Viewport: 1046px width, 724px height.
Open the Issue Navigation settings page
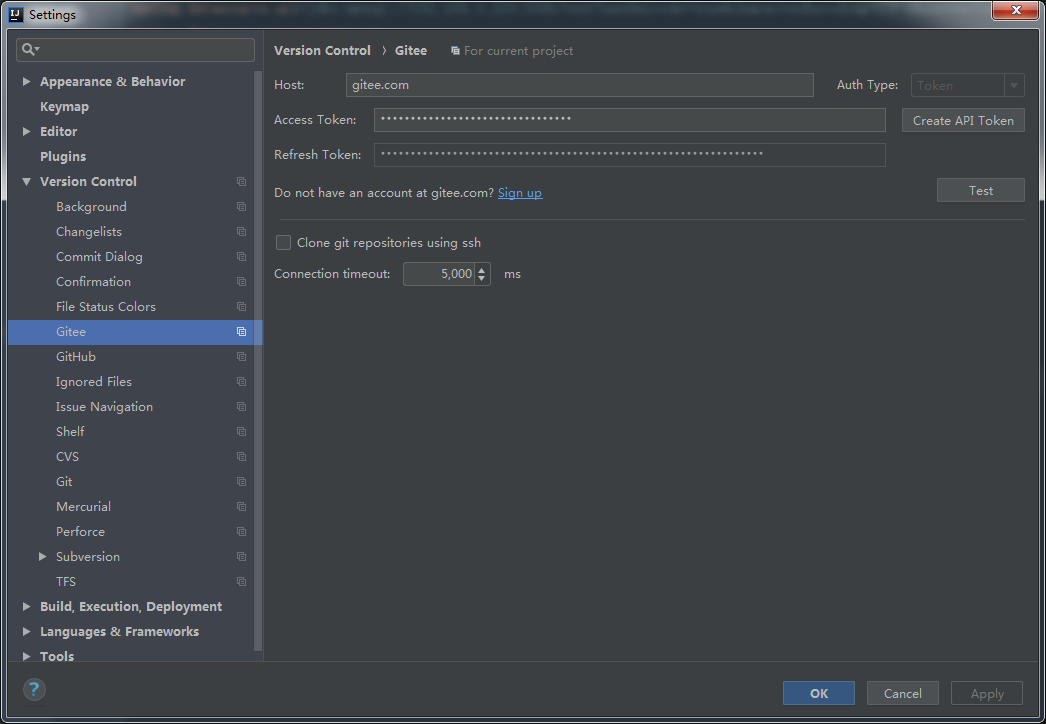104,407
